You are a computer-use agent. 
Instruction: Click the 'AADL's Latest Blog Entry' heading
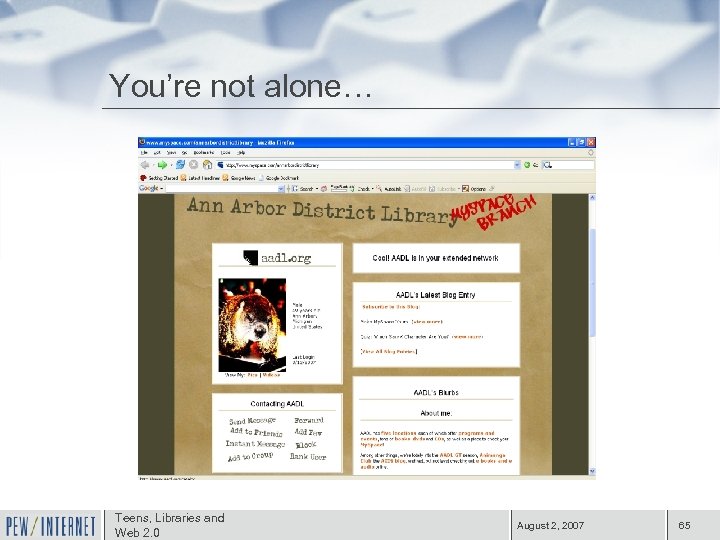(435, 295)
